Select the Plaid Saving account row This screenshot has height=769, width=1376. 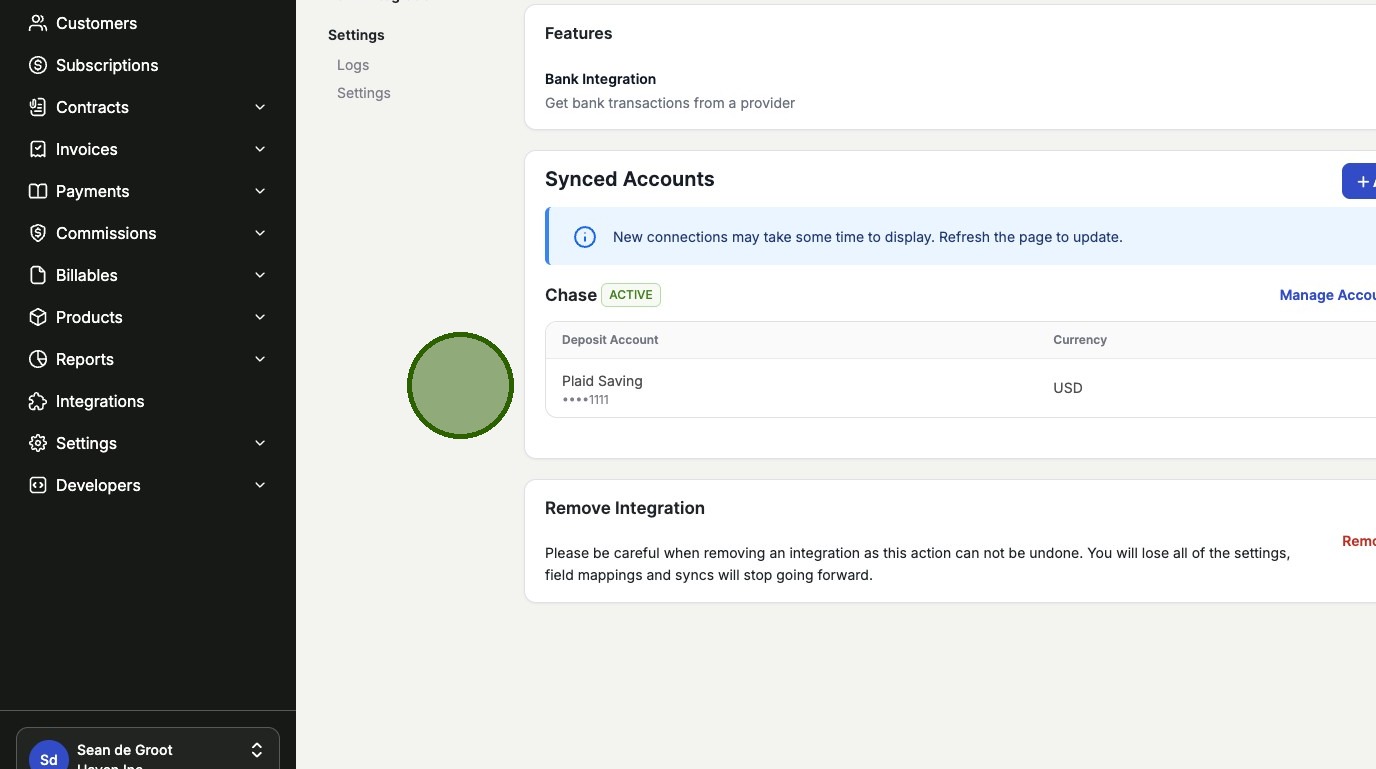(x=800, y=388)
